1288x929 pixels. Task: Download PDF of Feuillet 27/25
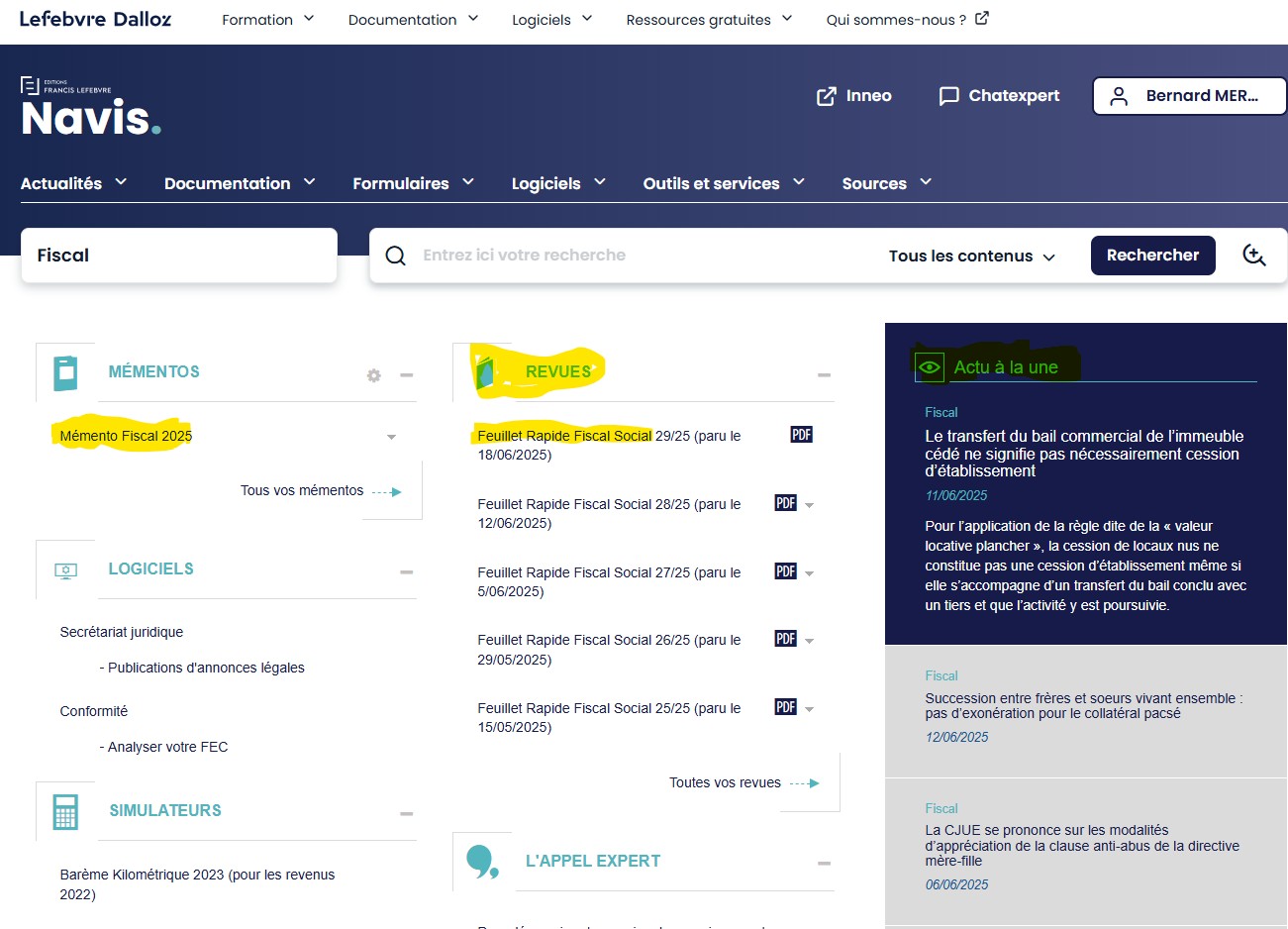point(786,571)
